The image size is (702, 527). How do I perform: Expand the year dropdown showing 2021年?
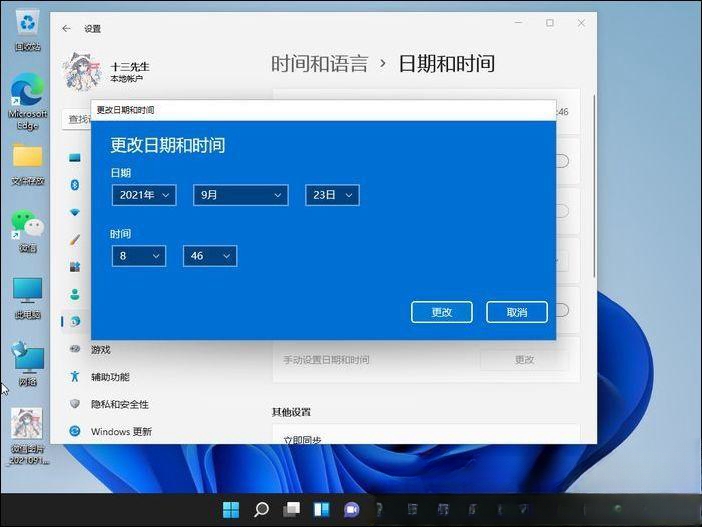(144, 195)
